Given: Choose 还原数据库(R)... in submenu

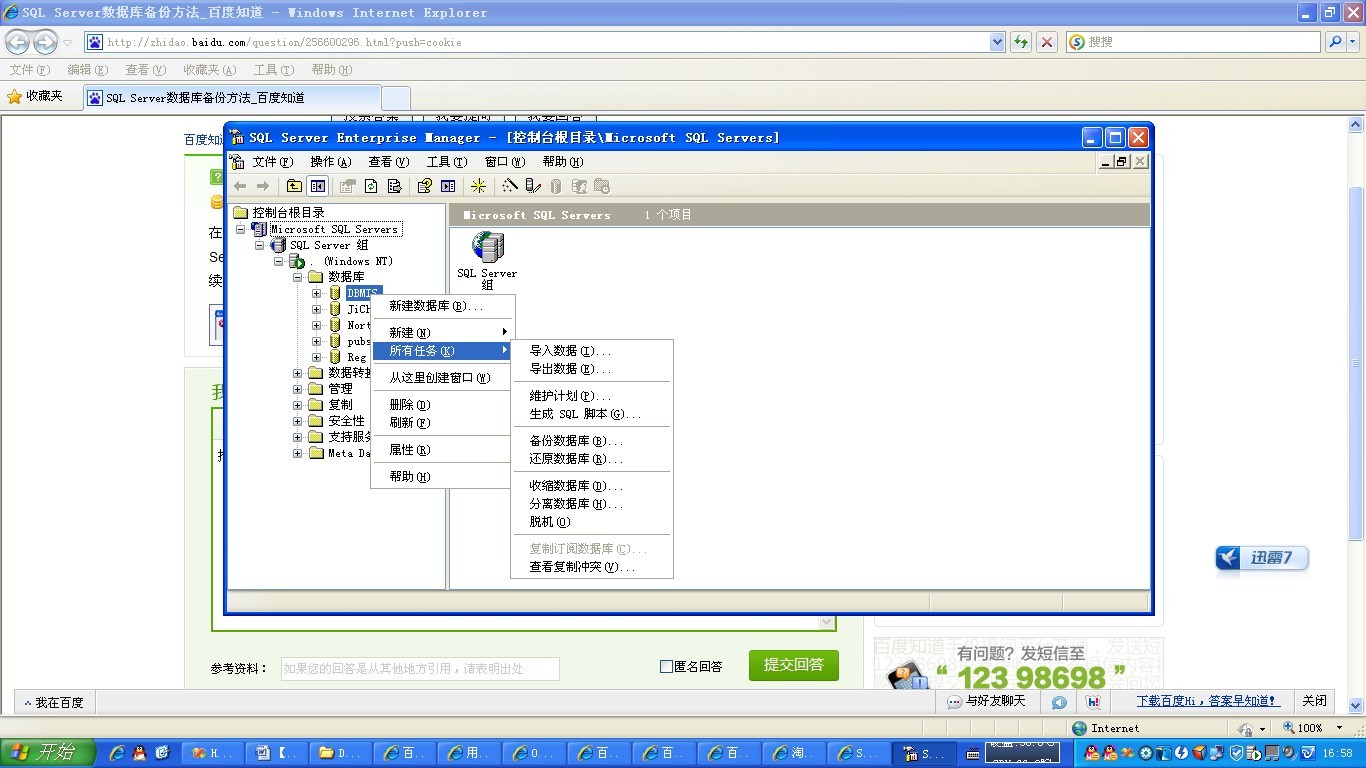Looking at the screenshot, I should (593, 459).
